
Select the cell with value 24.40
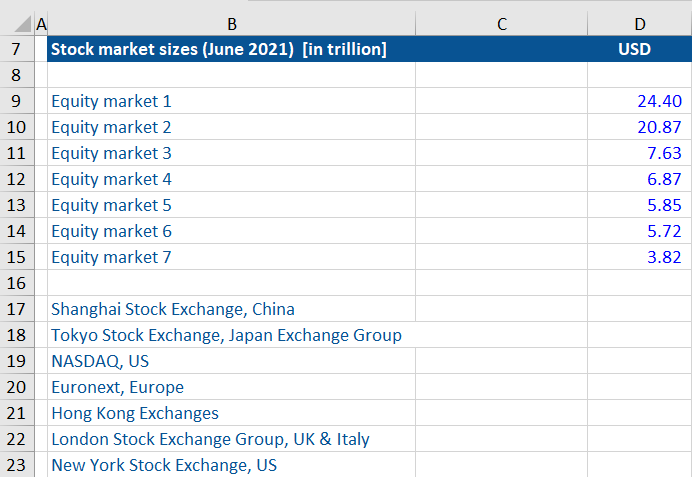click(639, 101)
